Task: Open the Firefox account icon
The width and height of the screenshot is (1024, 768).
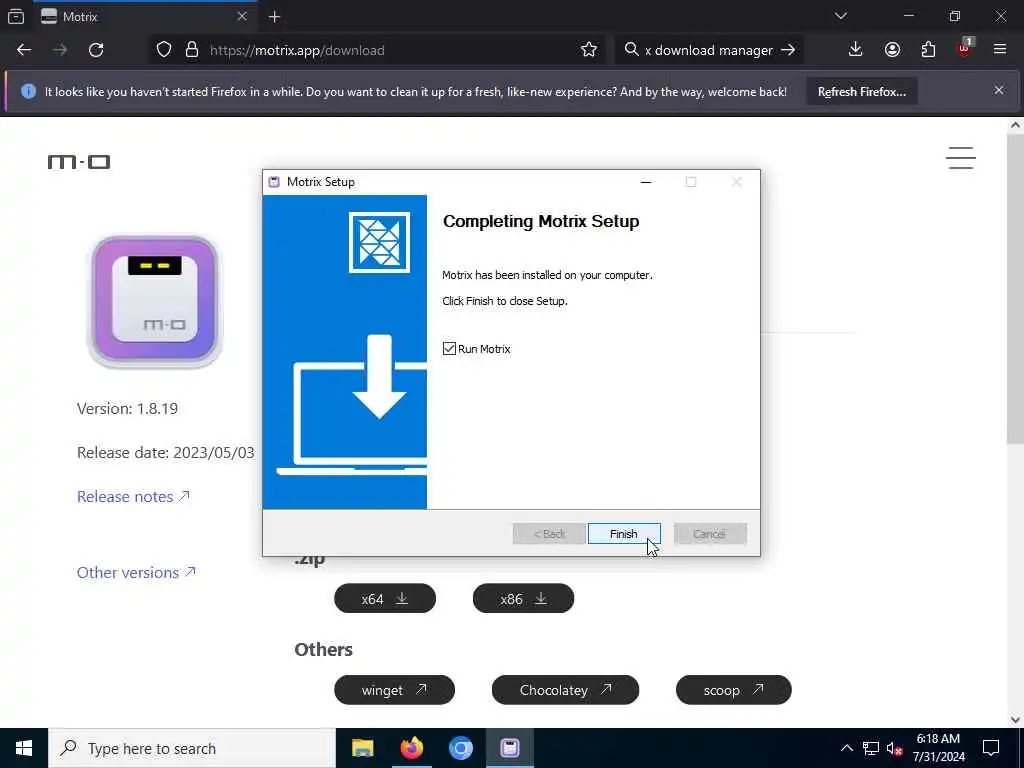Action: tap(892, 50)
